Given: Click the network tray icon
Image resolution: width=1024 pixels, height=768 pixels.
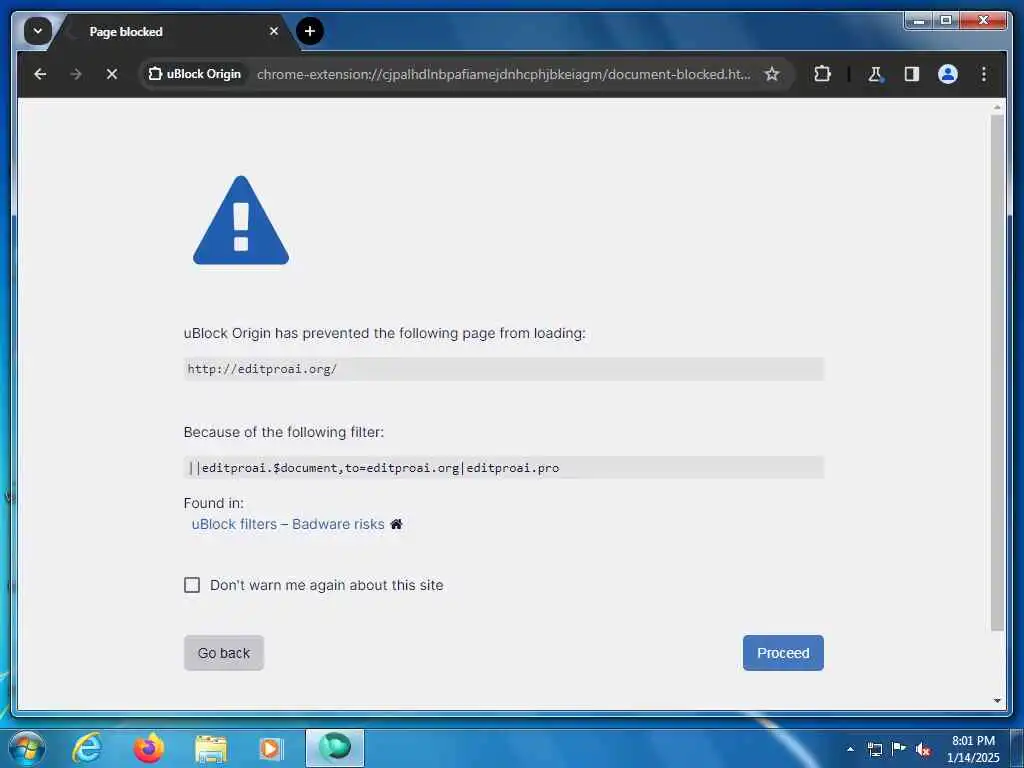Looking at the screenshot, I should point(874,749).
